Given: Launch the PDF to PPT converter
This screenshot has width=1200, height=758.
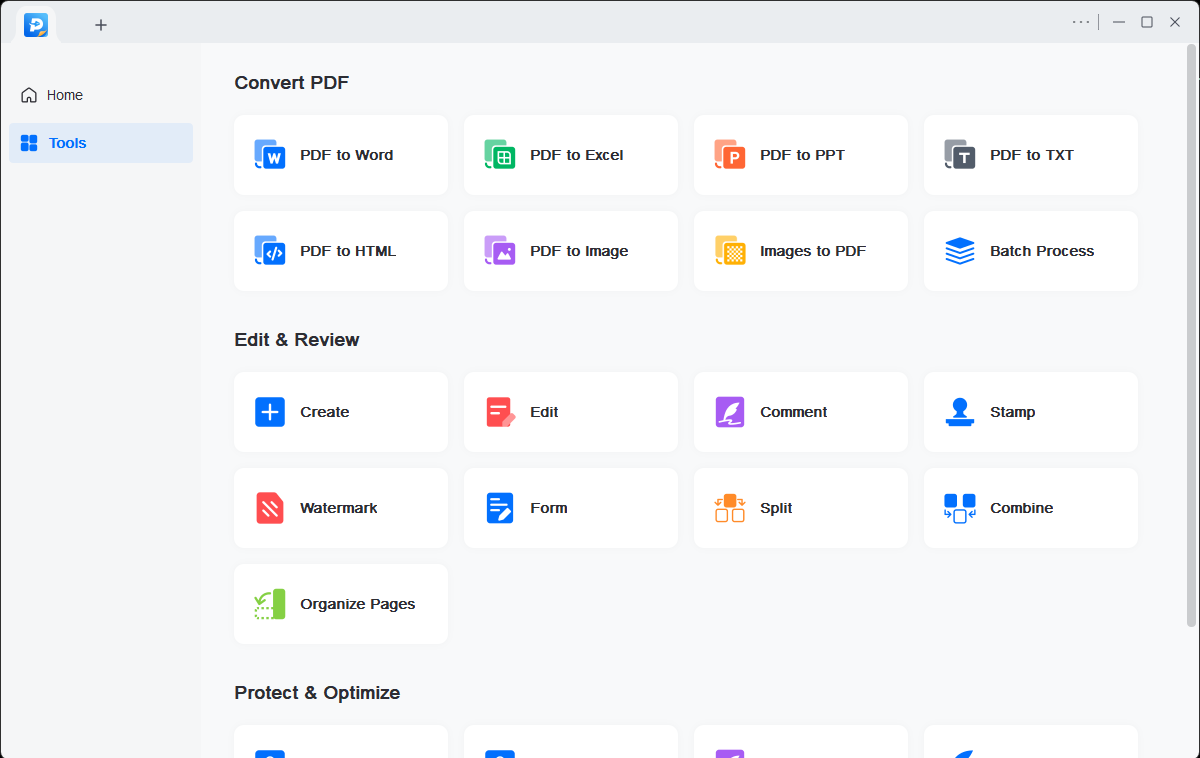Looking at the screenshot, I should [800, 155].
